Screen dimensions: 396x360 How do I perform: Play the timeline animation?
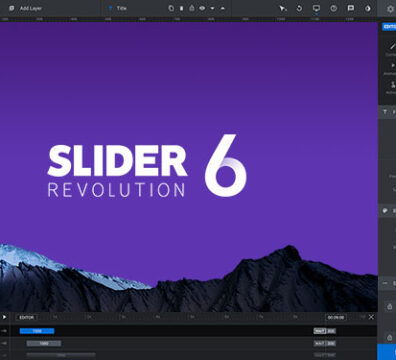(x=4, y=317)
